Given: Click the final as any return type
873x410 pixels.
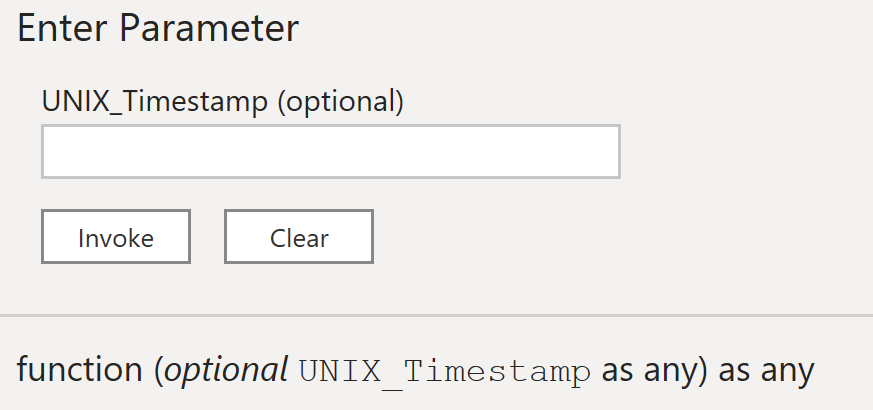Looking at the screenshot, I should (x=767, y=371).
